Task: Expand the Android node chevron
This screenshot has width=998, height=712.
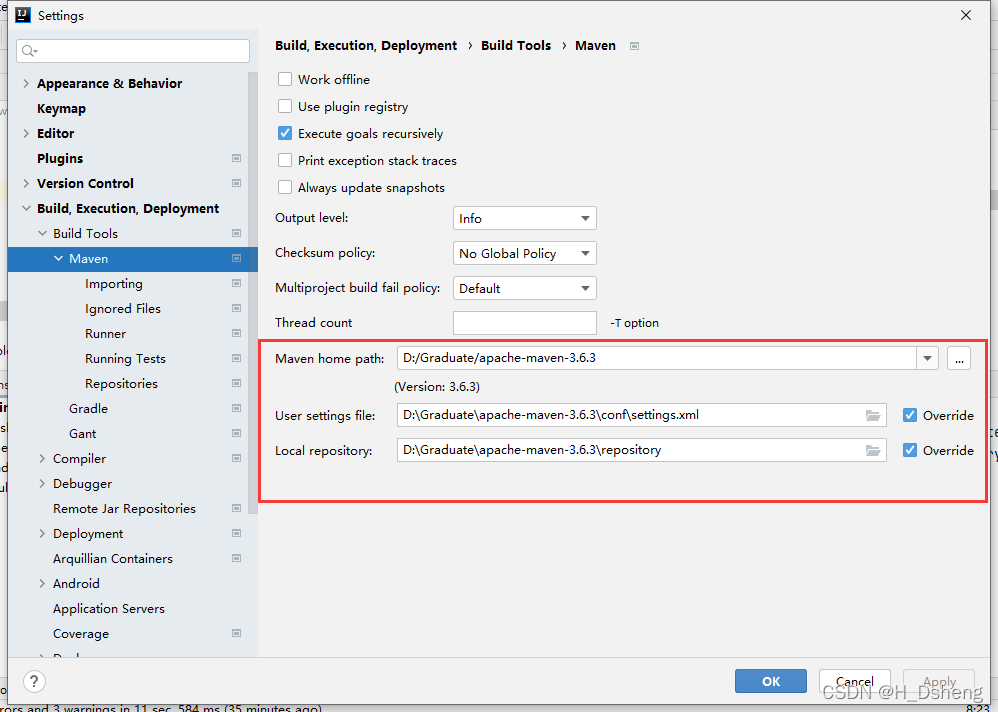Action: (42, 583)
